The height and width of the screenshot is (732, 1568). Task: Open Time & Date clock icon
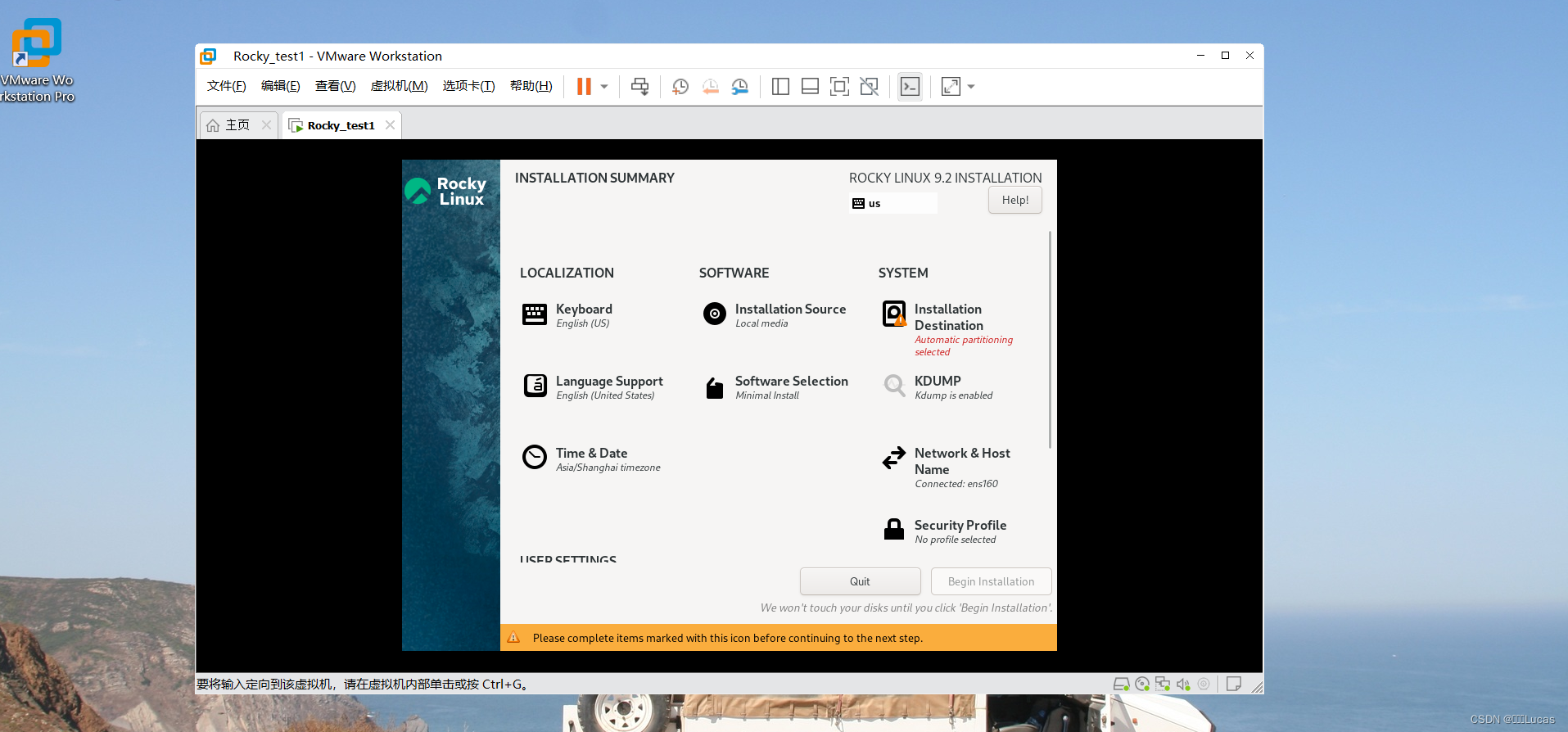coord(535,457)
